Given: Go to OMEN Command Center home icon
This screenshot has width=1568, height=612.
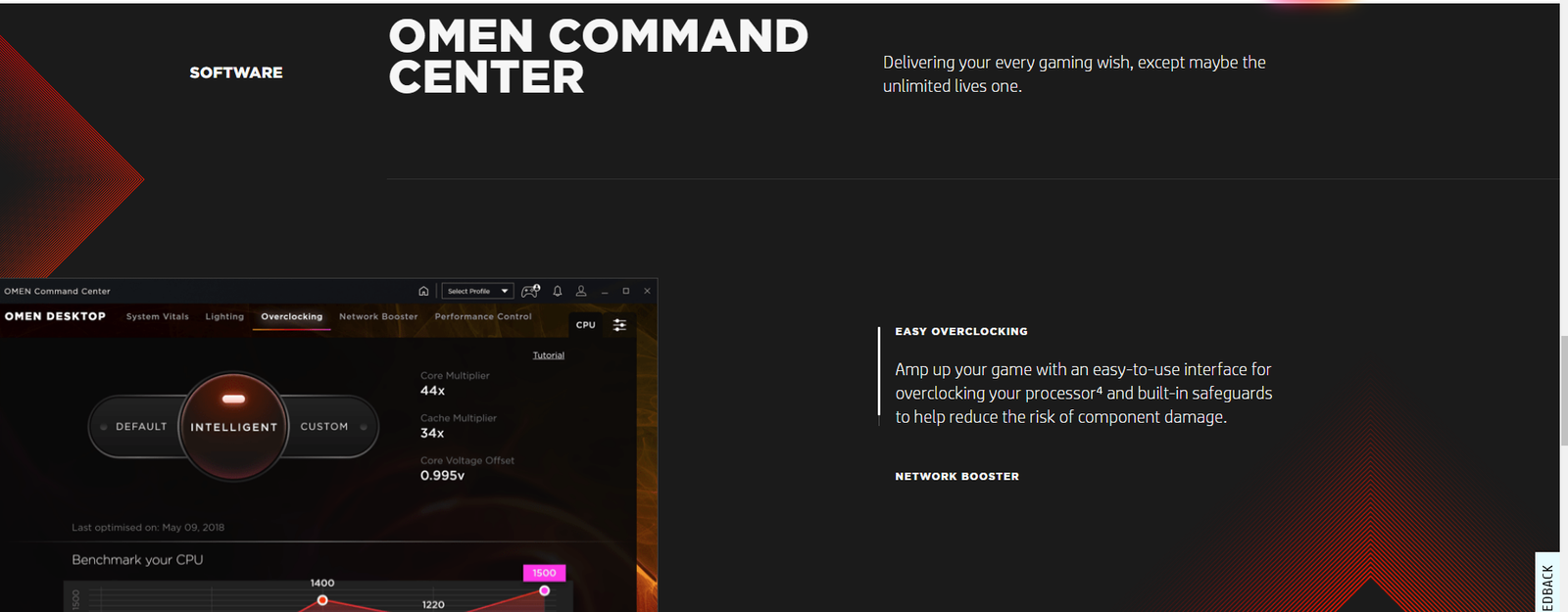Looking at the screenshot, I should click(x=423, y=291).
